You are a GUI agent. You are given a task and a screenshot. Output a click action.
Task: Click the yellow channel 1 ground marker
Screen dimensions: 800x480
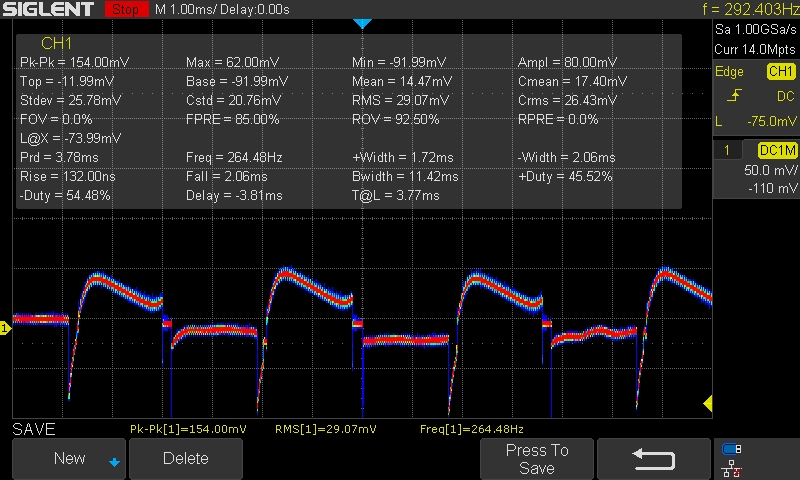pos(5,328)
